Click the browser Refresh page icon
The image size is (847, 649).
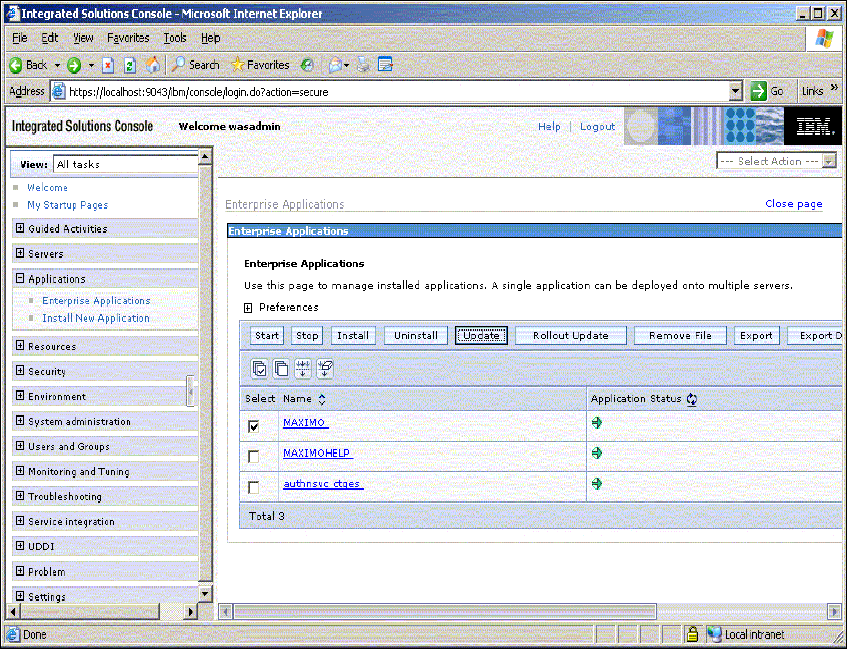(130, 65)
